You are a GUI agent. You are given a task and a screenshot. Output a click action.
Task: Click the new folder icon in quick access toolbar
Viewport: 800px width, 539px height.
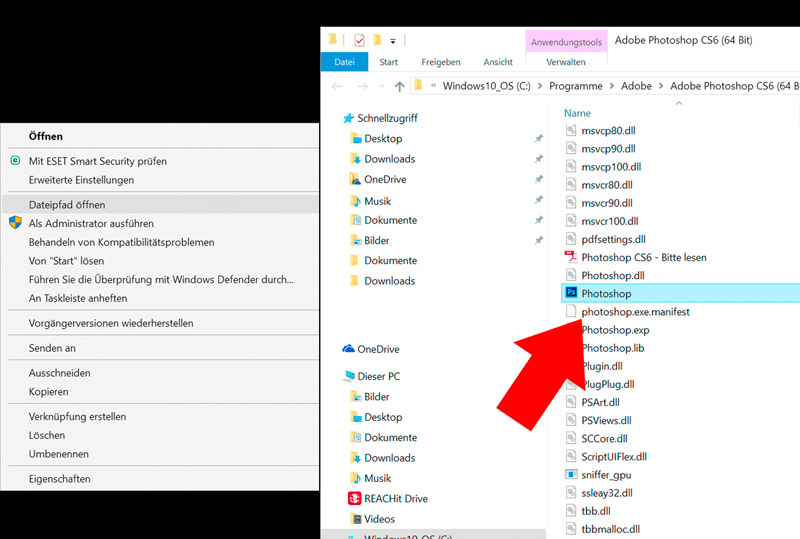point(377,40)
